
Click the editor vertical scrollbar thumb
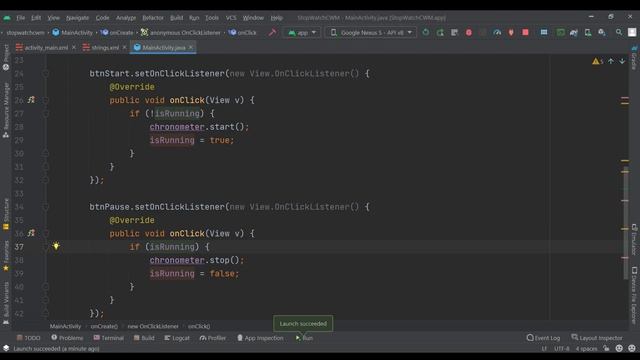tap(625, 222)
